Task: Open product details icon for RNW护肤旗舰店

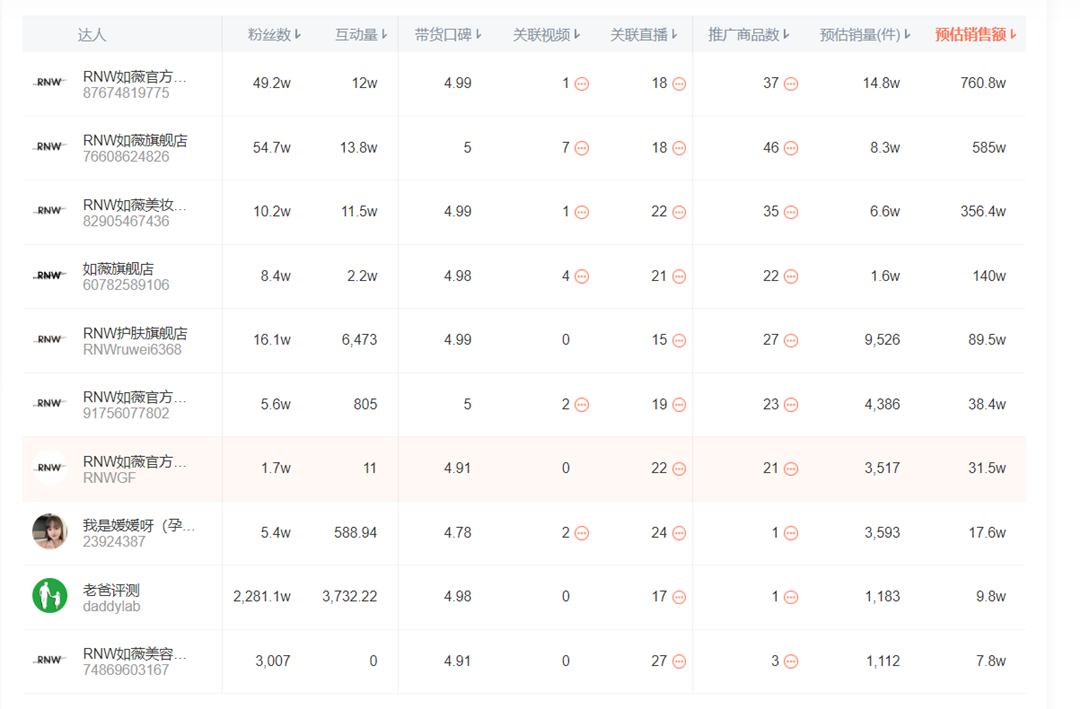Action: point(791,340)
